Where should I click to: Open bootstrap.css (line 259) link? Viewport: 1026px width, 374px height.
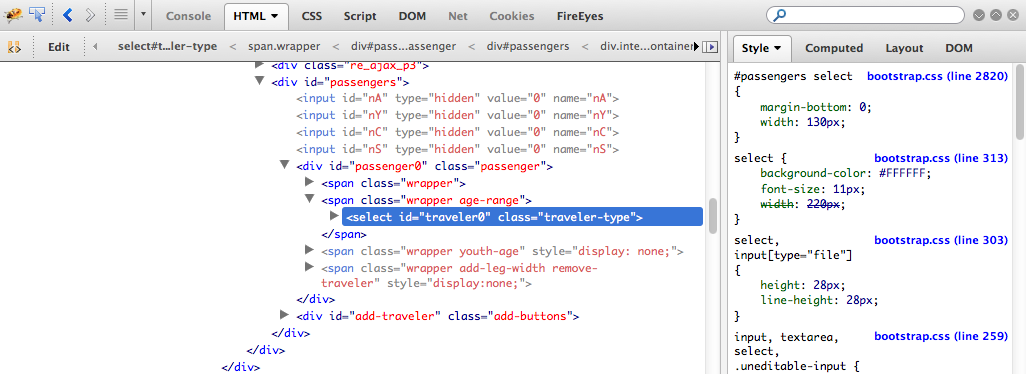tap(941, 337)
